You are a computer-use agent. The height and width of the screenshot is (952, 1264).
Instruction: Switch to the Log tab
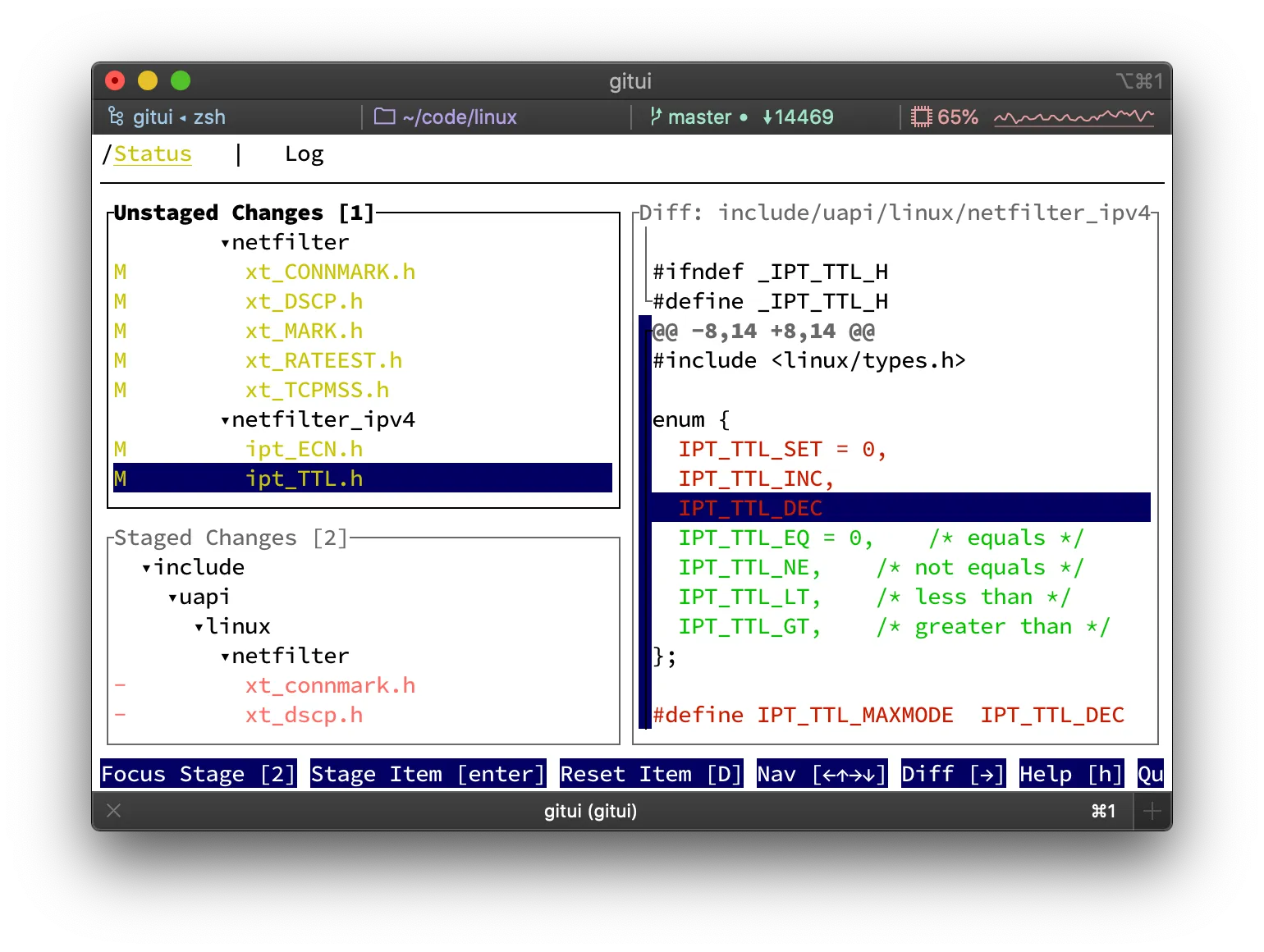(304, 153)
